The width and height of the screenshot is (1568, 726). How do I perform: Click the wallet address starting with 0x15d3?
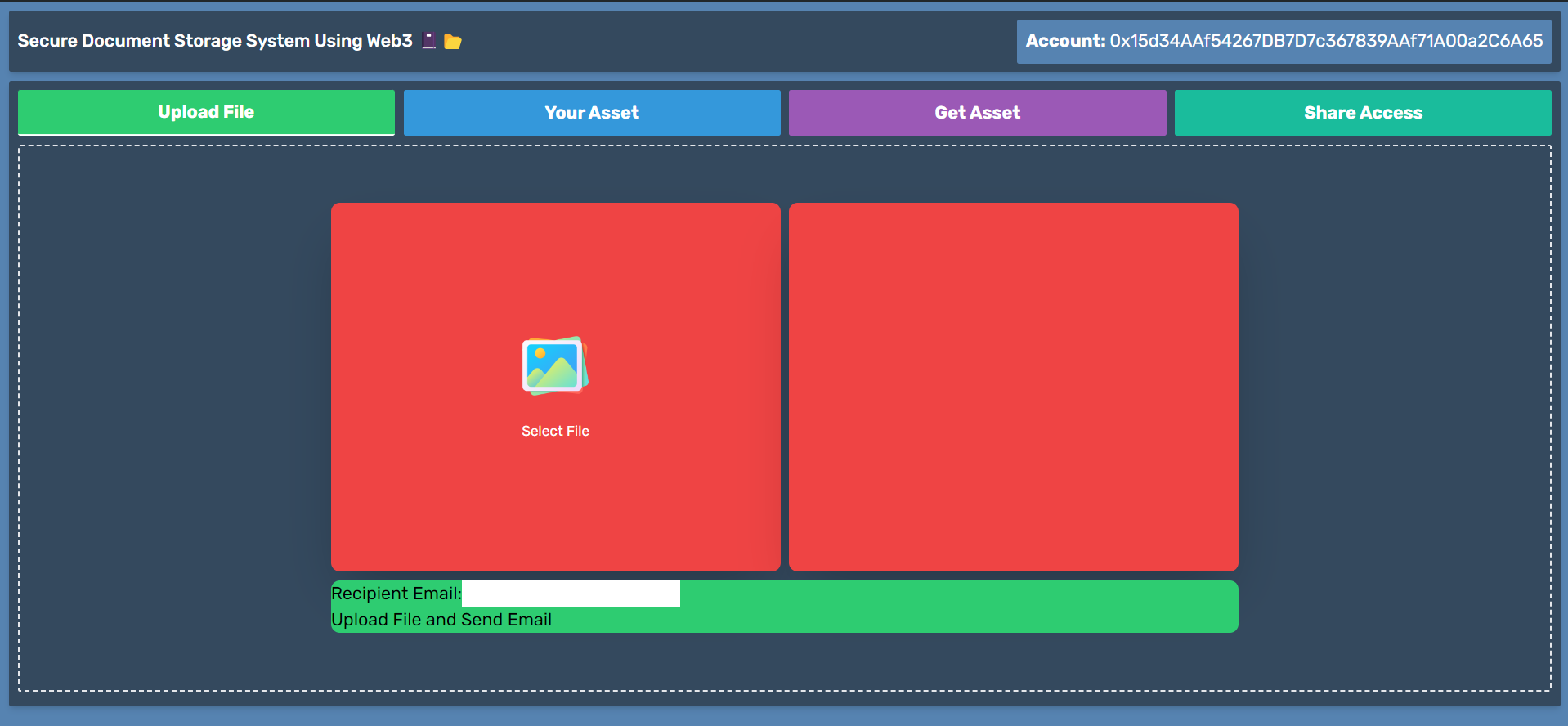[1325, 41]
